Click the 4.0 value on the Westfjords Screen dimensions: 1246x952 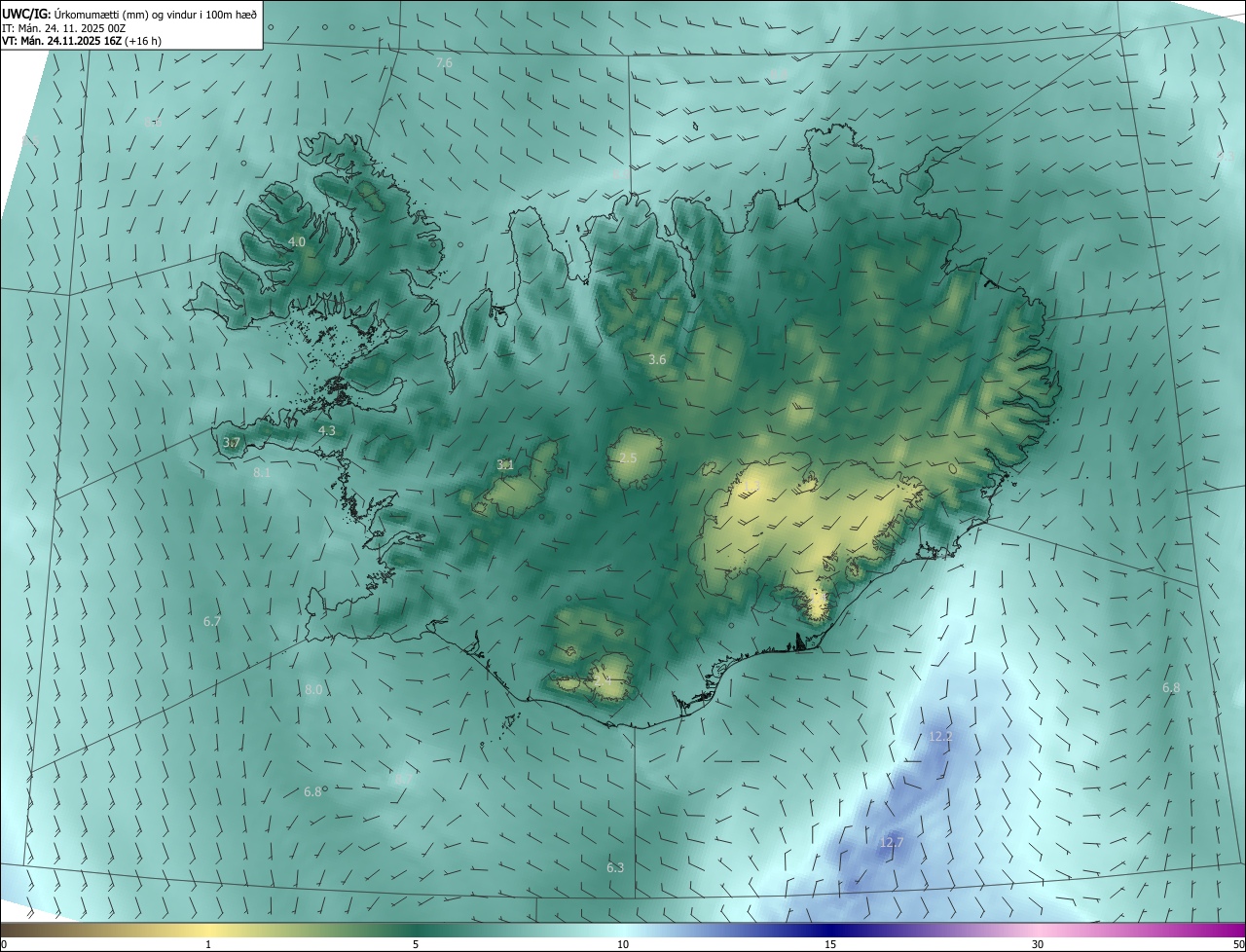pyautogui.click(x=297, y=241)
